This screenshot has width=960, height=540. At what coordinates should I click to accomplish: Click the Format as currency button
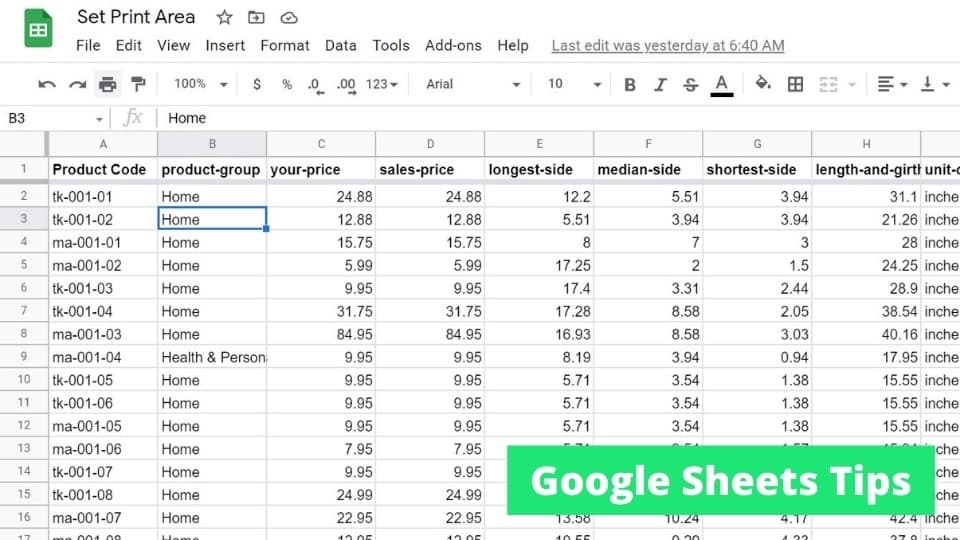257,84
